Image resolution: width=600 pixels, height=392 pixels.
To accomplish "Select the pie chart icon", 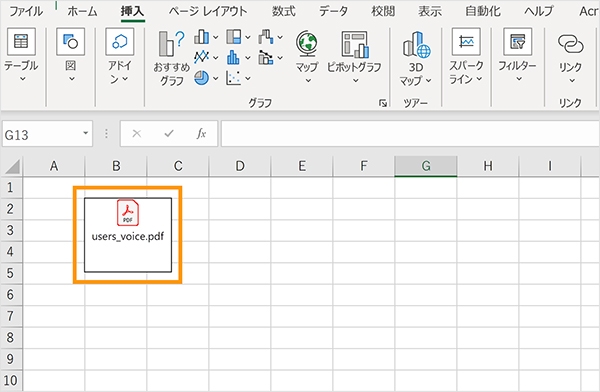I will [x=201, y=78].
